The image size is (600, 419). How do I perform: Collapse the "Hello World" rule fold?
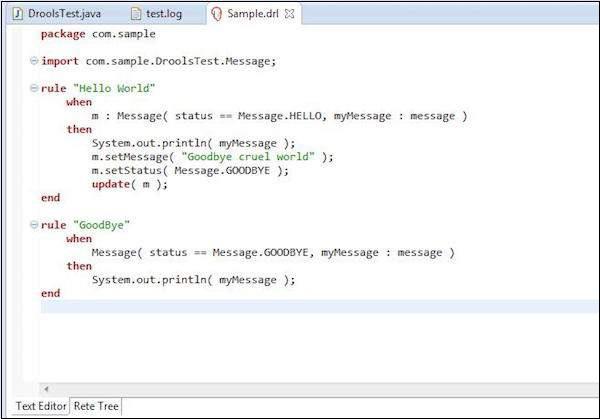34,88
